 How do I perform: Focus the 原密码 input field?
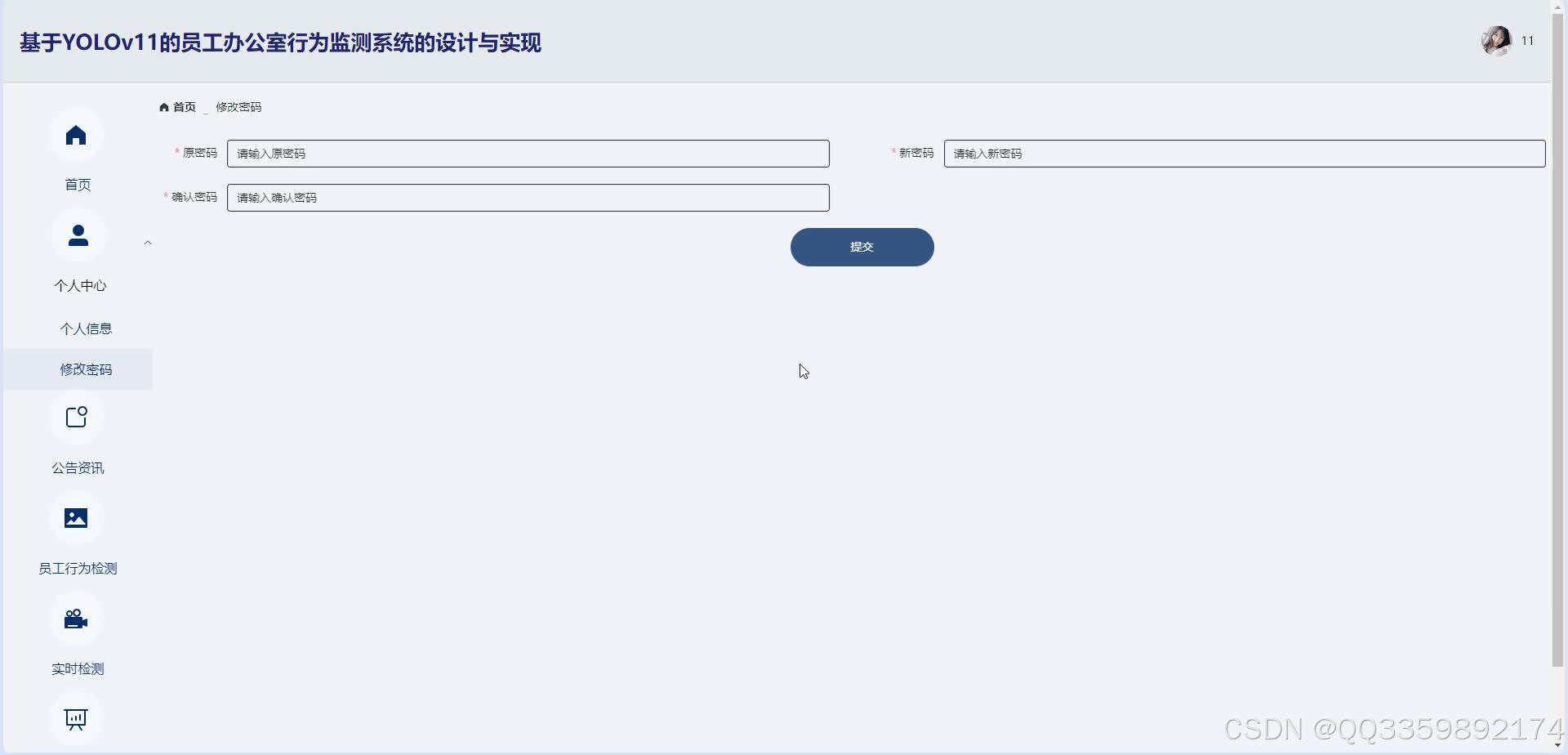528,154
